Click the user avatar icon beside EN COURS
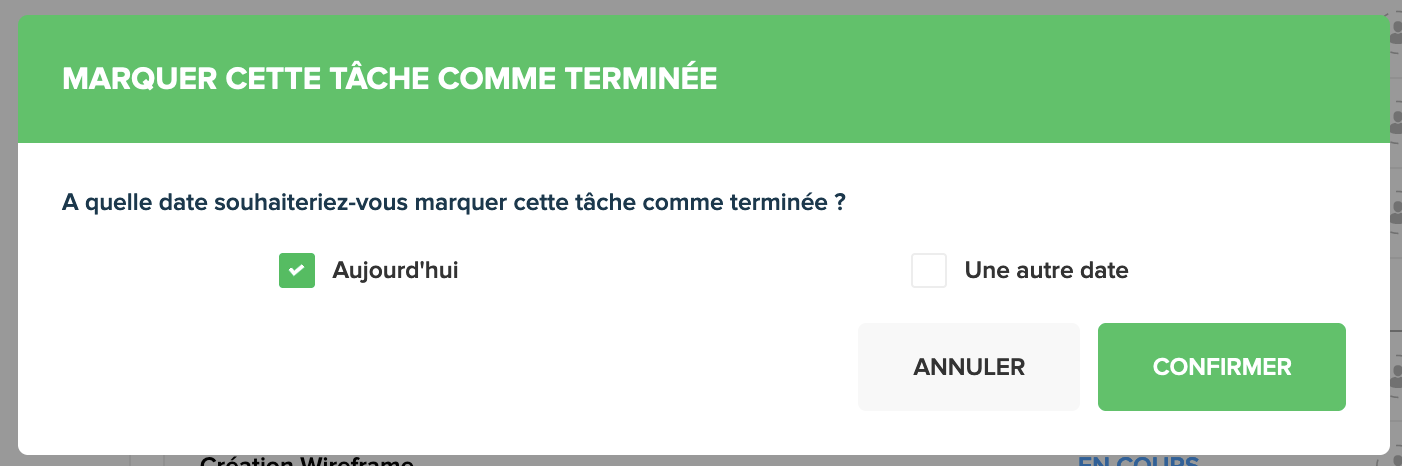The height and width of the screenshot is (466, 1402). (x=1396, y=460)
